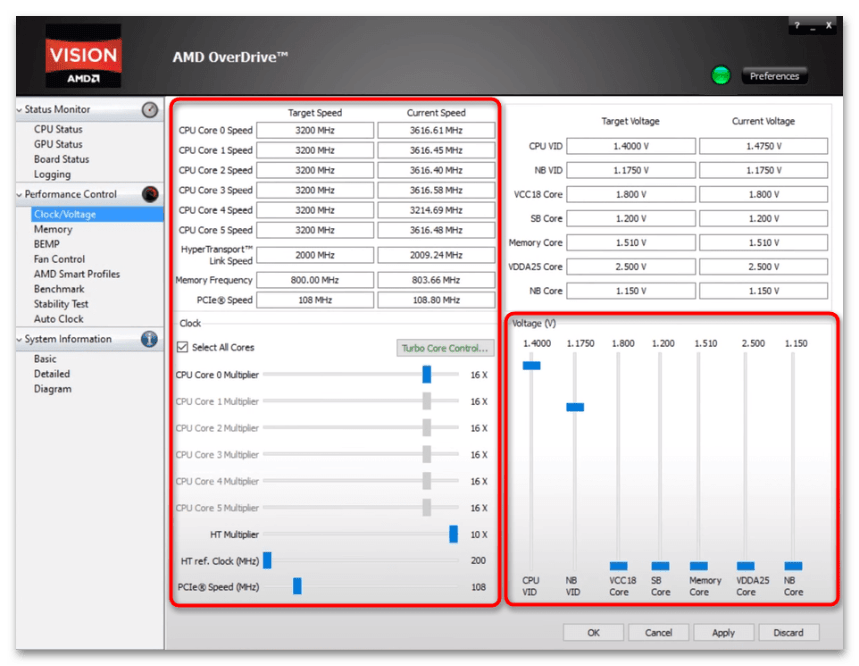Open the BEMP page
The image size is (859, 666).
tap(47, 244)
